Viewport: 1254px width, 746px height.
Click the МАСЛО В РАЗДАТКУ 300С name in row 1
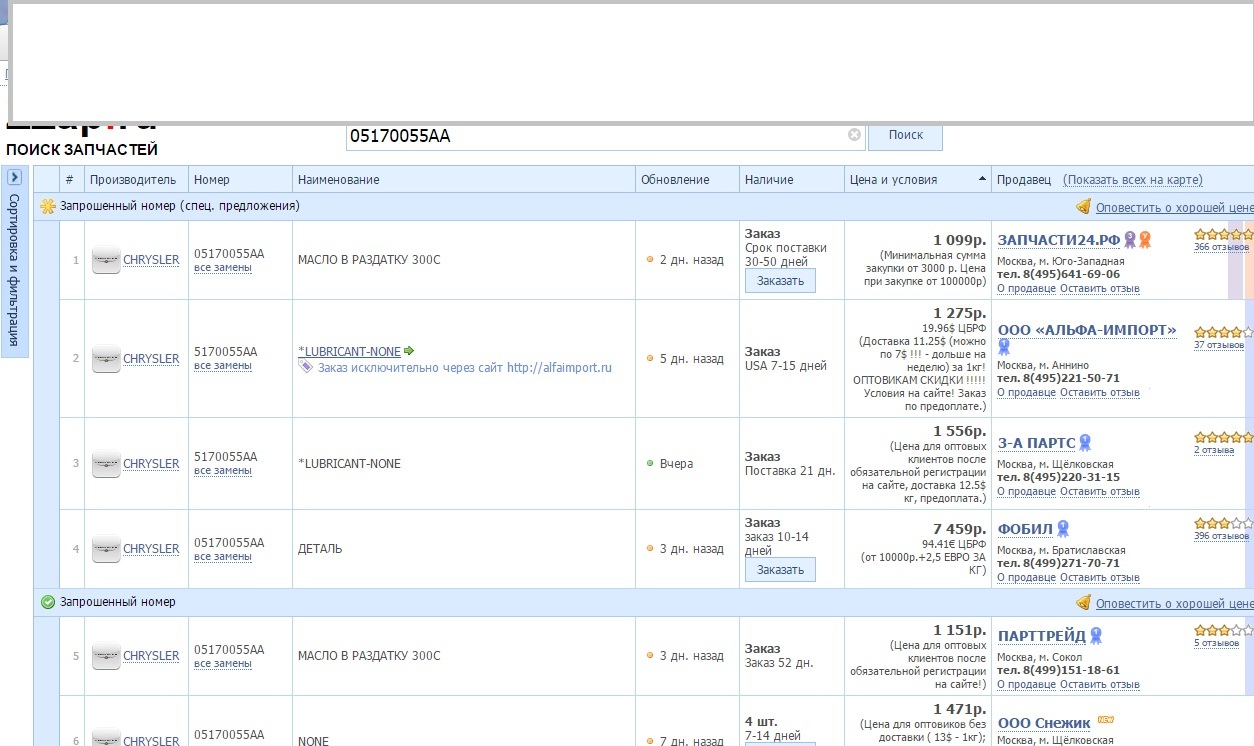point(369,260)
